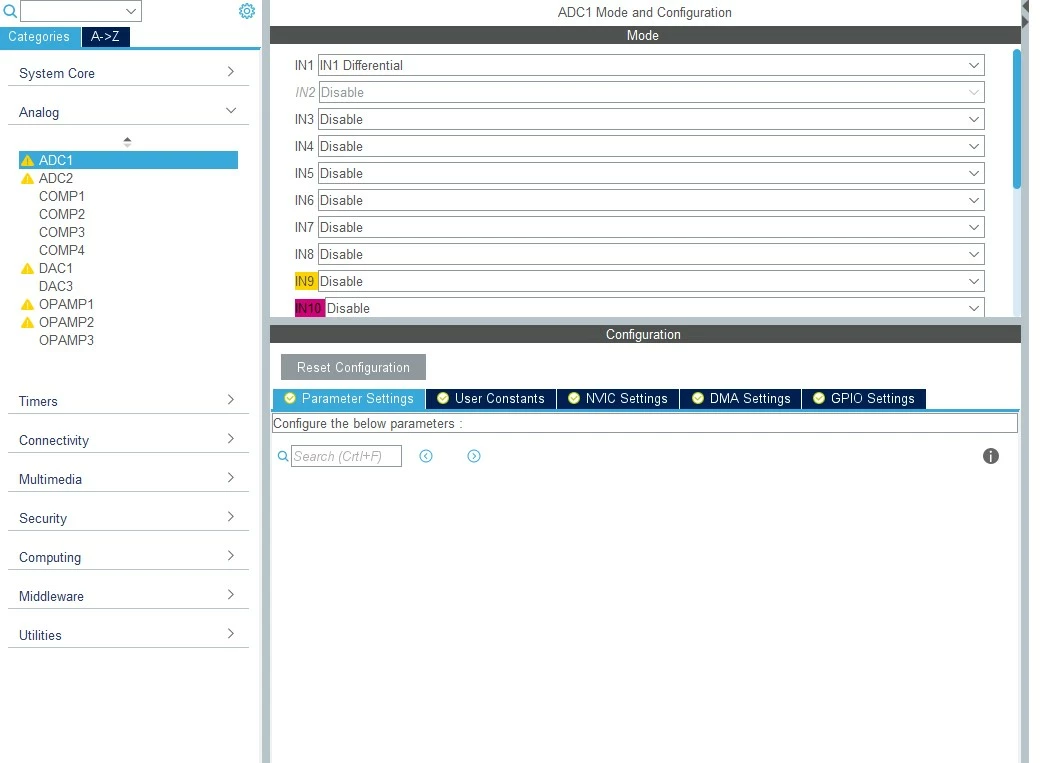Image resolution: width=1049 pixels, height=763 pixels.
Task: Open the sidebar search combo box dropdown
Action: point(131,11)
